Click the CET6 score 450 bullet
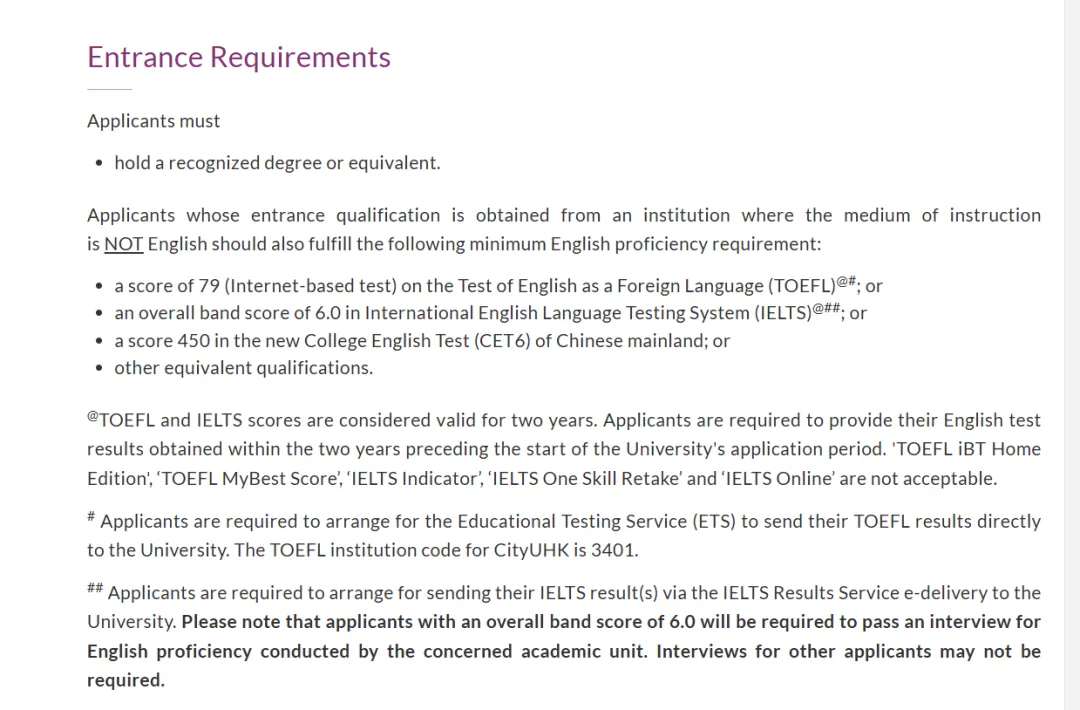The image size is (1080, 710). click(x=422, y=341)
